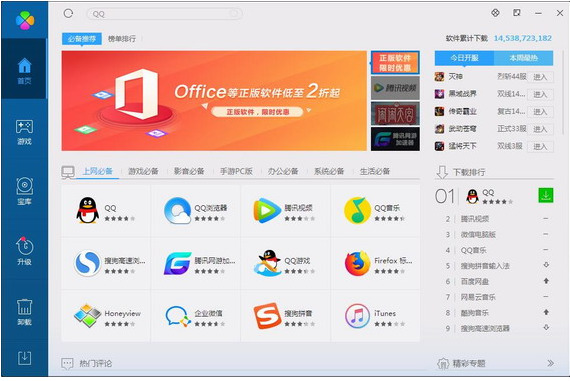Image resolution: width=570 pixels, height=381 pixels.
Task: Click the 灭神 game icon in server list
Action: pyautogui.click(x=439, y=76)
